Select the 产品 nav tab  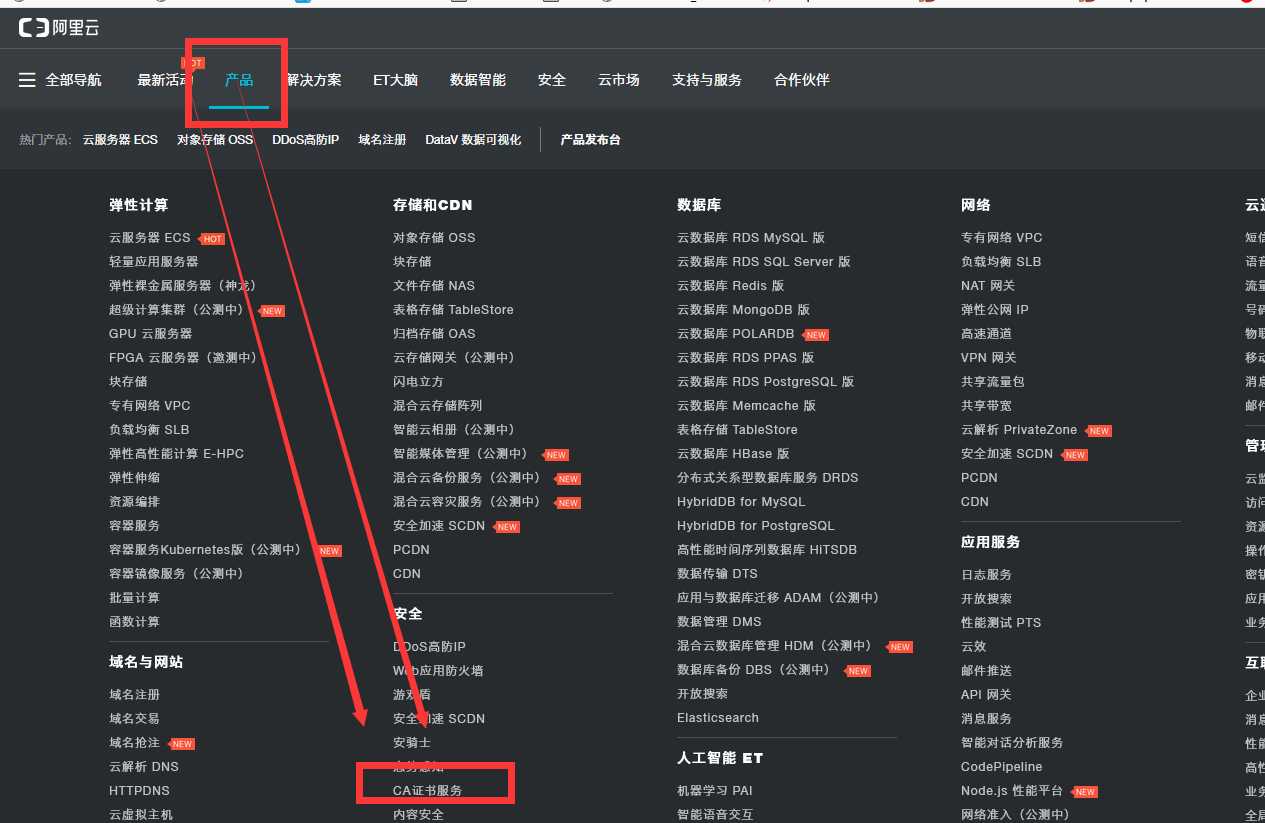(239, 80)
